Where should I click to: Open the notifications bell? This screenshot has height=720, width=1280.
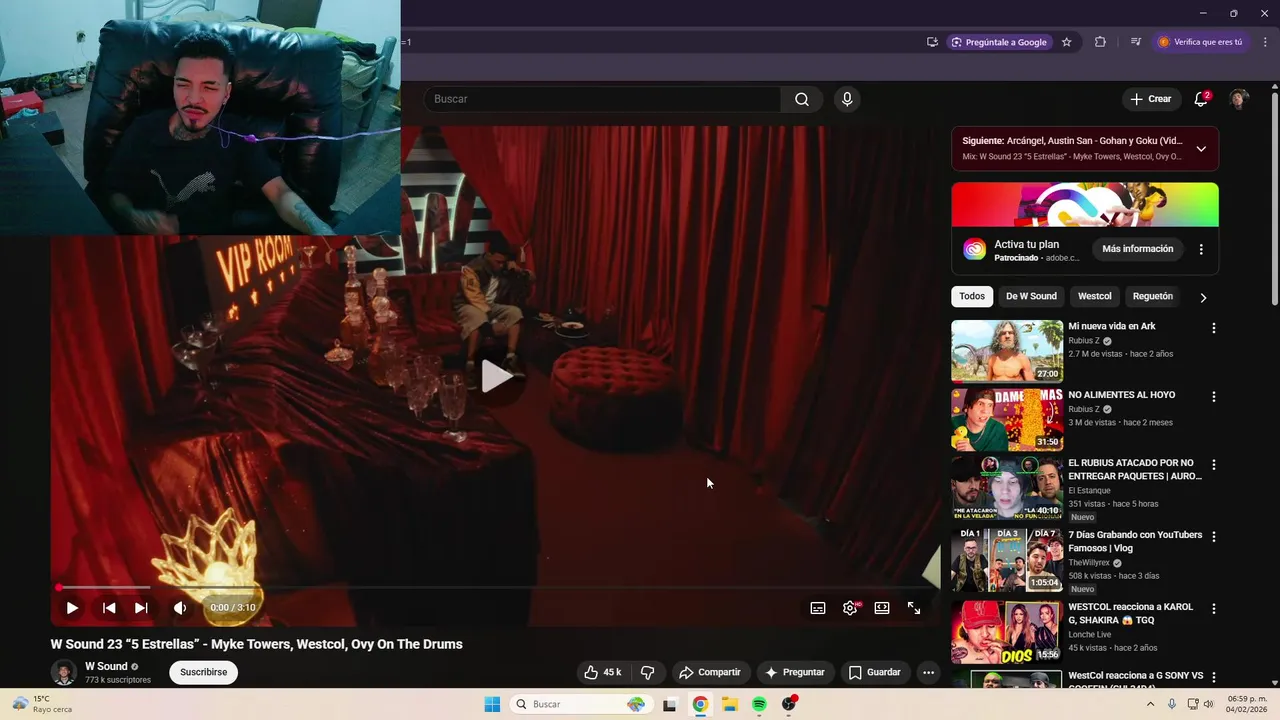point(1201,99)
